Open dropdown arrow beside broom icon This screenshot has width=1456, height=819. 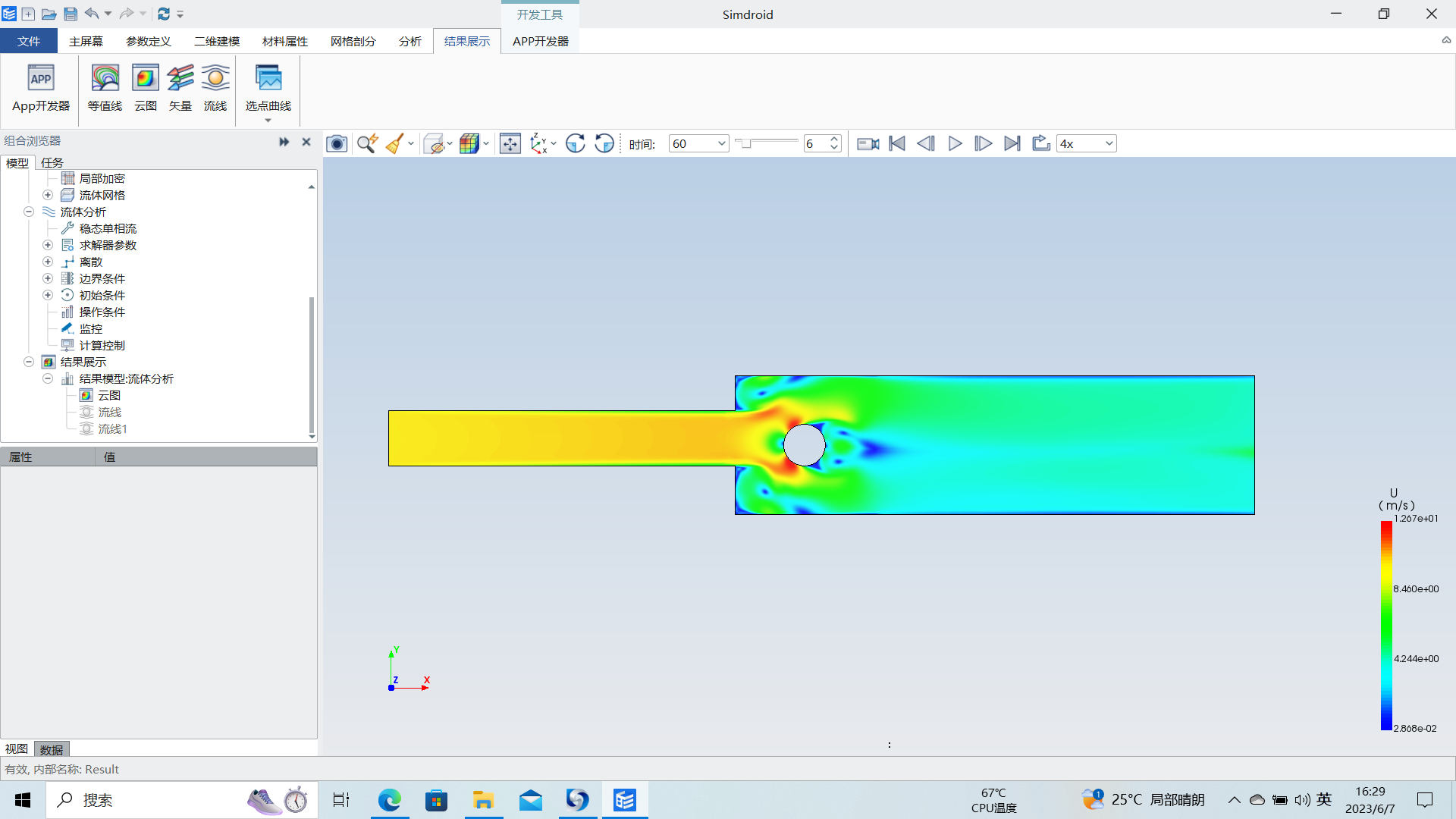click(411, 143)
